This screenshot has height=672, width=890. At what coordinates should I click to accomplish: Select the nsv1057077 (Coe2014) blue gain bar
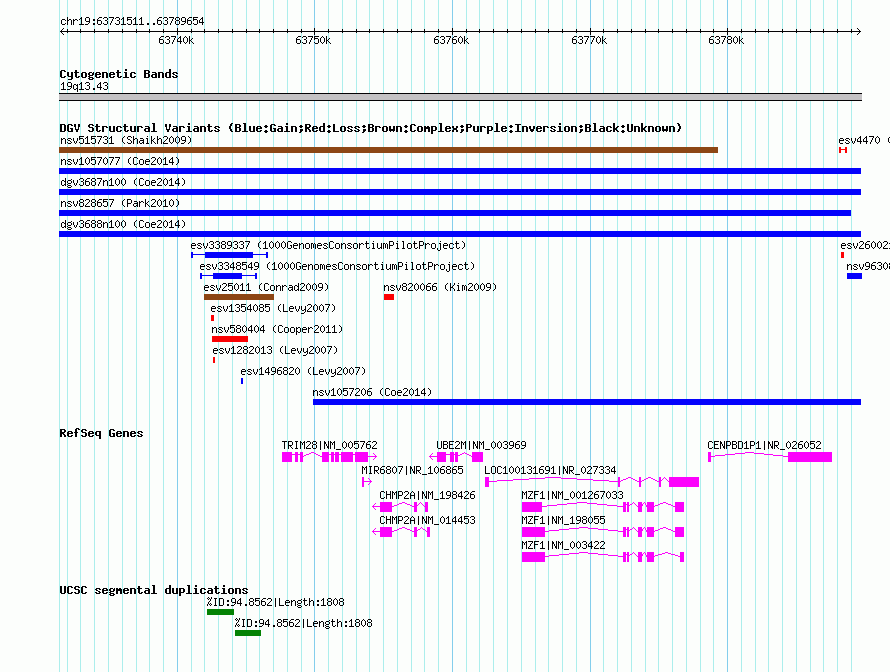tap(460, 171)
